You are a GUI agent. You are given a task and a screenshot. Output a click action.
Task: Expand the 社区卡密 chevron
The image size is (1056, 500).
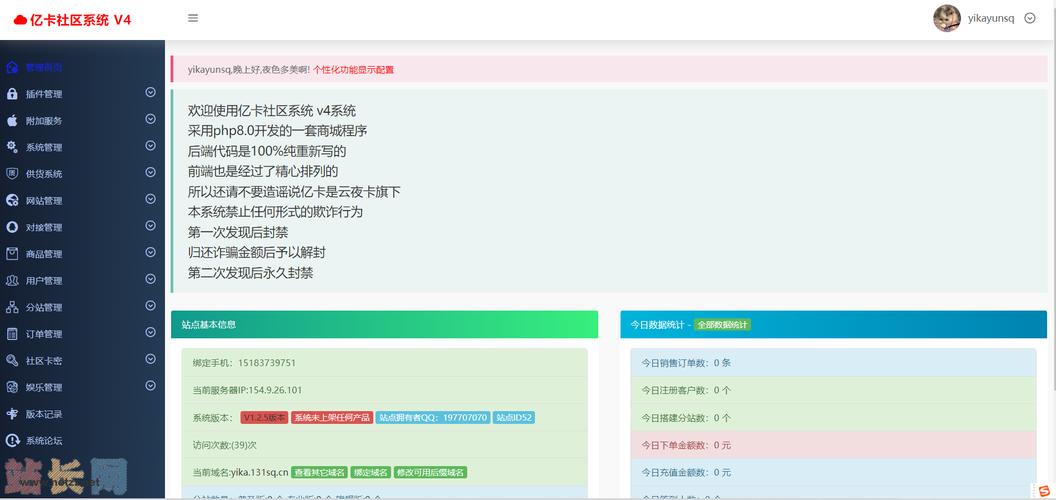[150, 359]
